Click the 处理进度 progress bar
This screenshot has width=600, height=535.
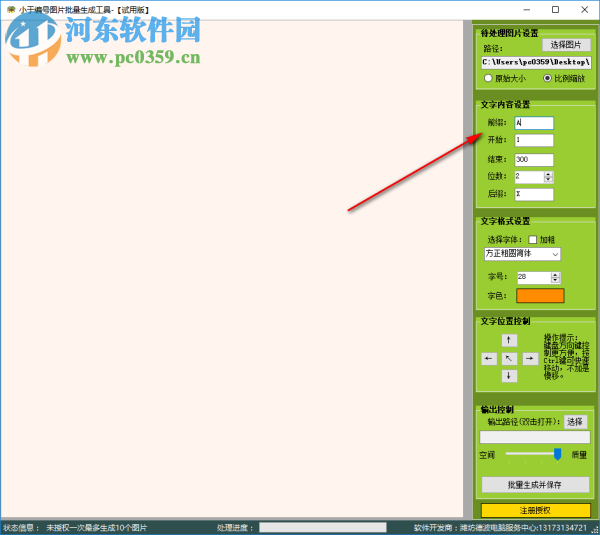[x=323, y=527]
